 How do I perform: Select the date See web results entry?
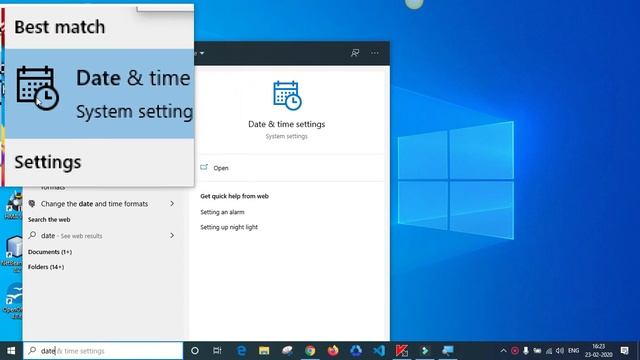[x=102, y=236]
